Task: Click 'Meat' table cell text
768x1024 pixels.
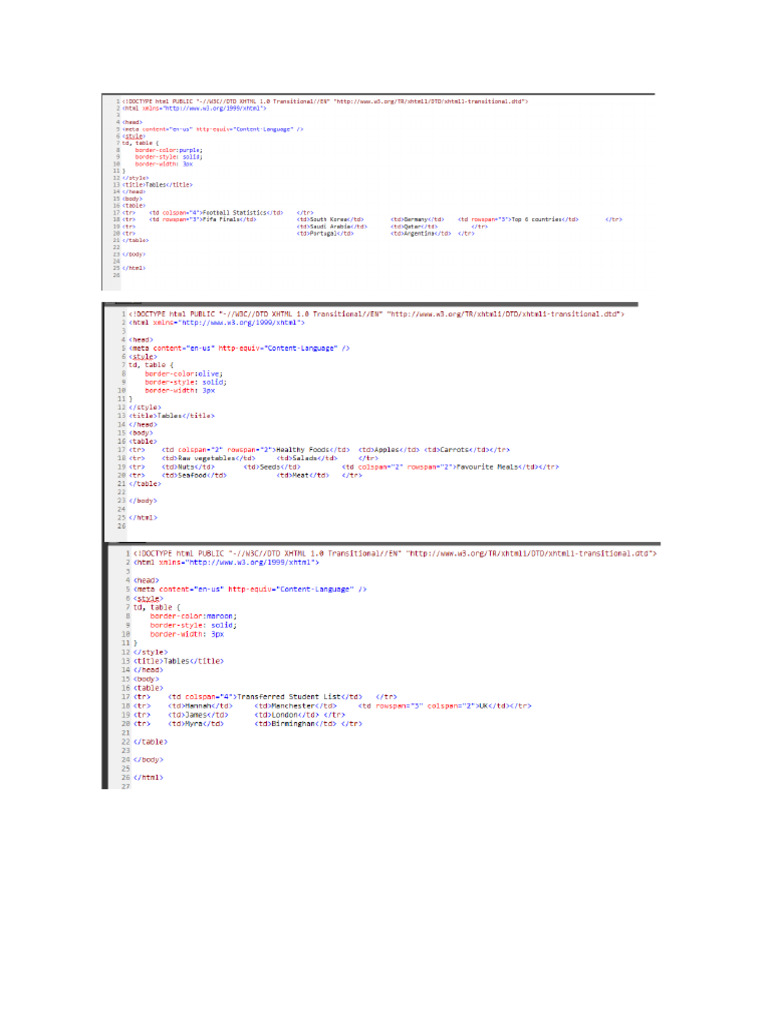Action: coord(301,475)
